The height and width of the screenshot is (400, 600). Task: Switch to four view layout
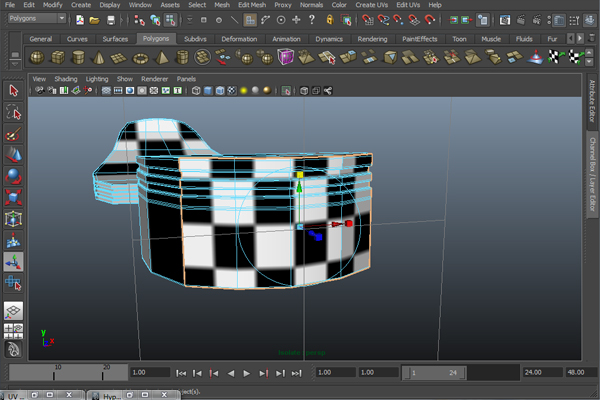tap(13, 331)
